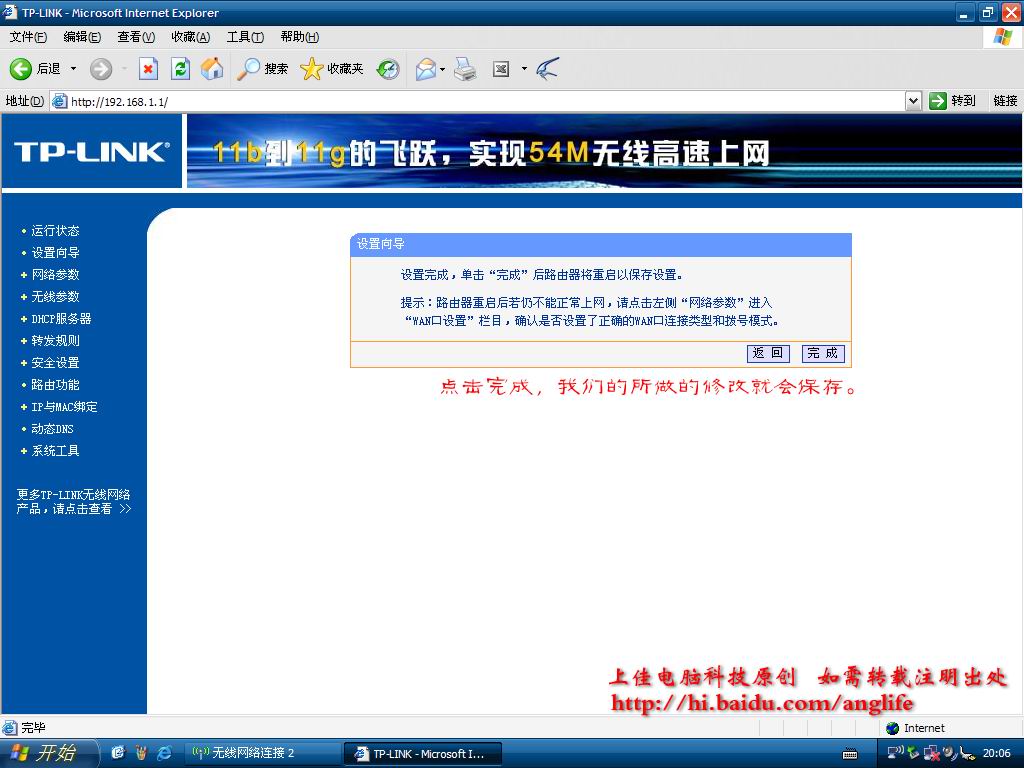Expand the Mail icon dropdown arrow
1024x768 pixels.
[x=443, y=69]
